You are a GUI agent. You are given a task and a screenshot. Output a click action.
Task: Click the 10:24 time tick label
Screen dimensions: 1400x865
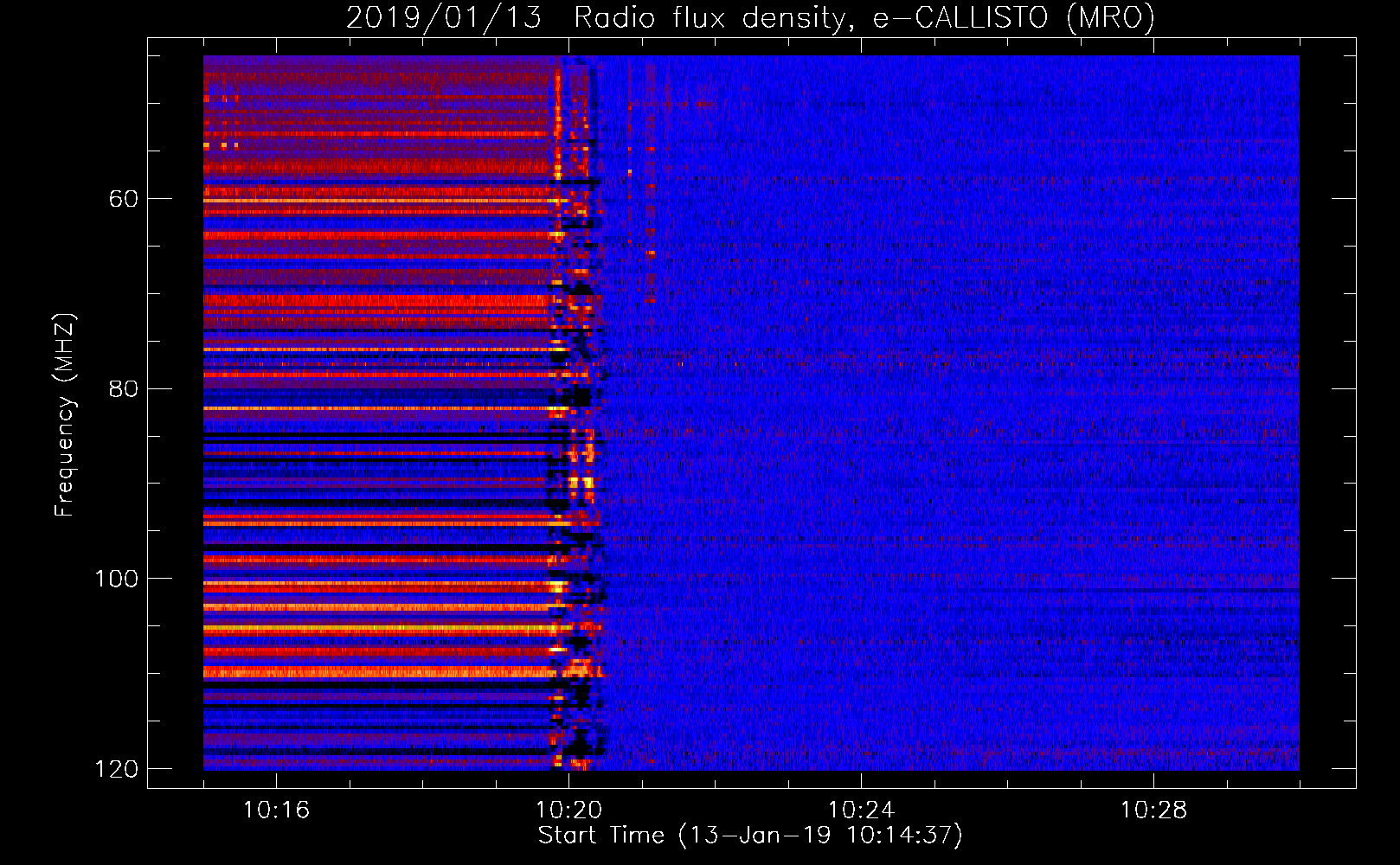coord(861,811)
